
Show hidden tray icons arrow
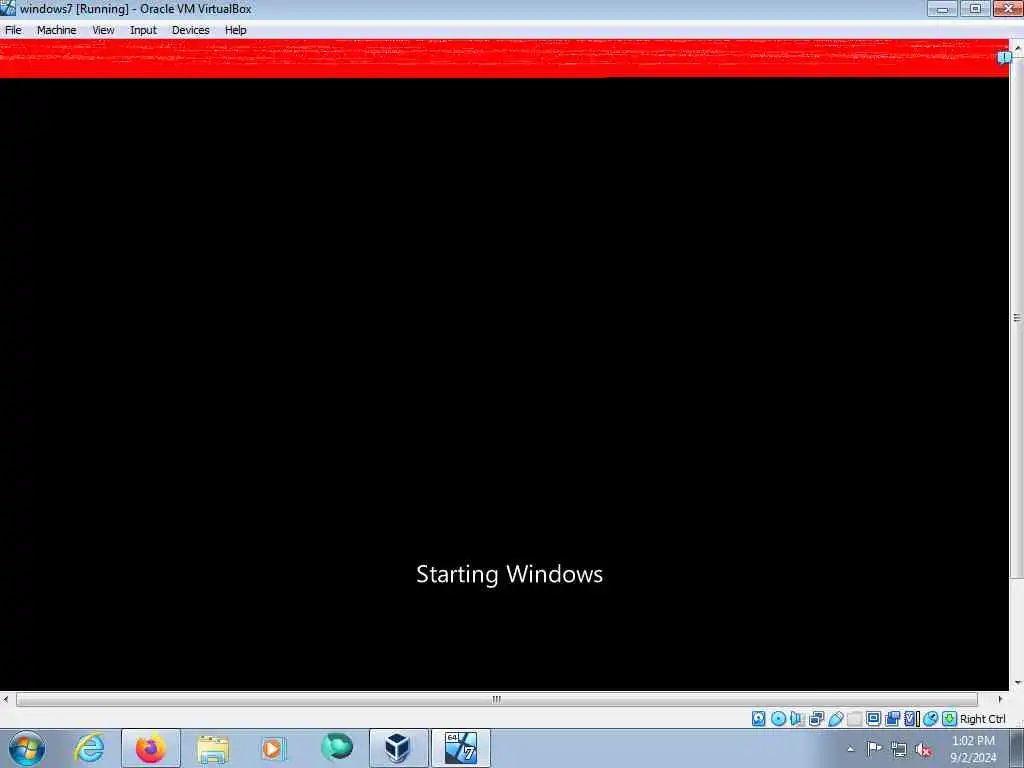pos(850,749)
